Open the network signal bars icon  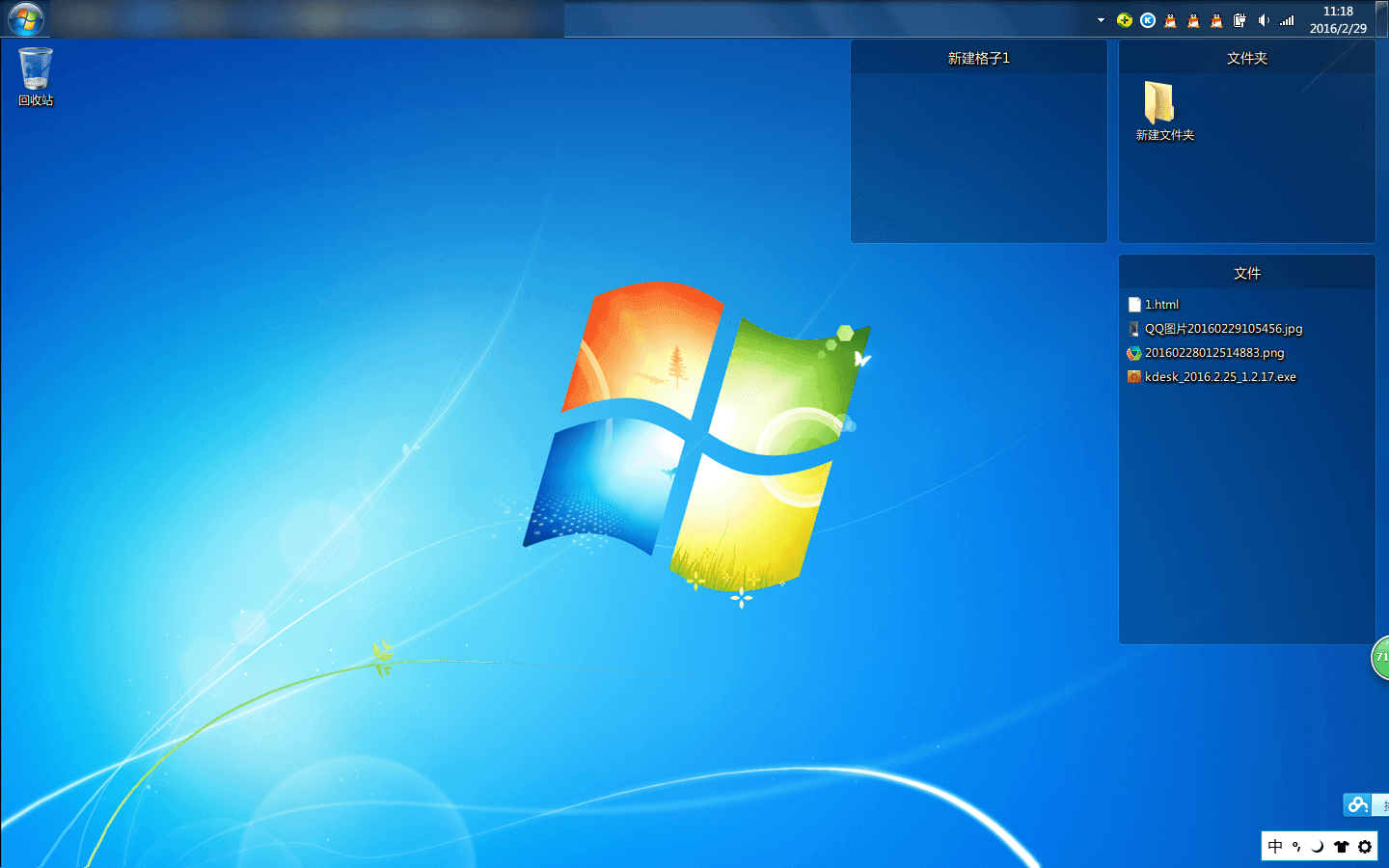pos(1287,20)
